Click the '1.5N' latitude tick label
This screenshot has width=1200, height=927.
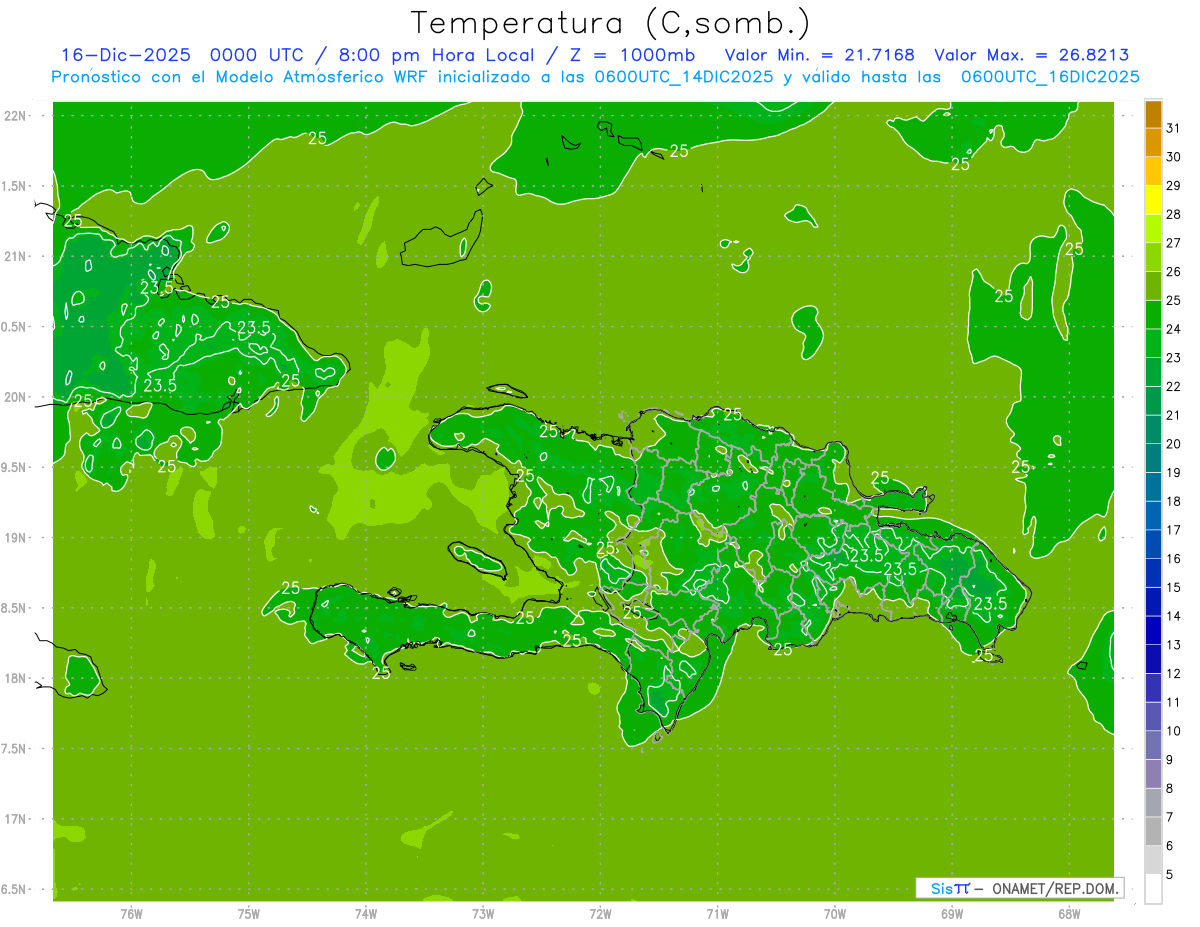click(15, 186)
